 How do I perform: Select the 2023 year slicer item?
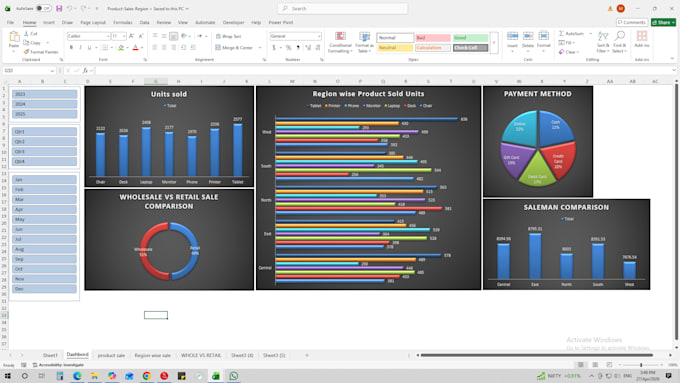point(45,94)
